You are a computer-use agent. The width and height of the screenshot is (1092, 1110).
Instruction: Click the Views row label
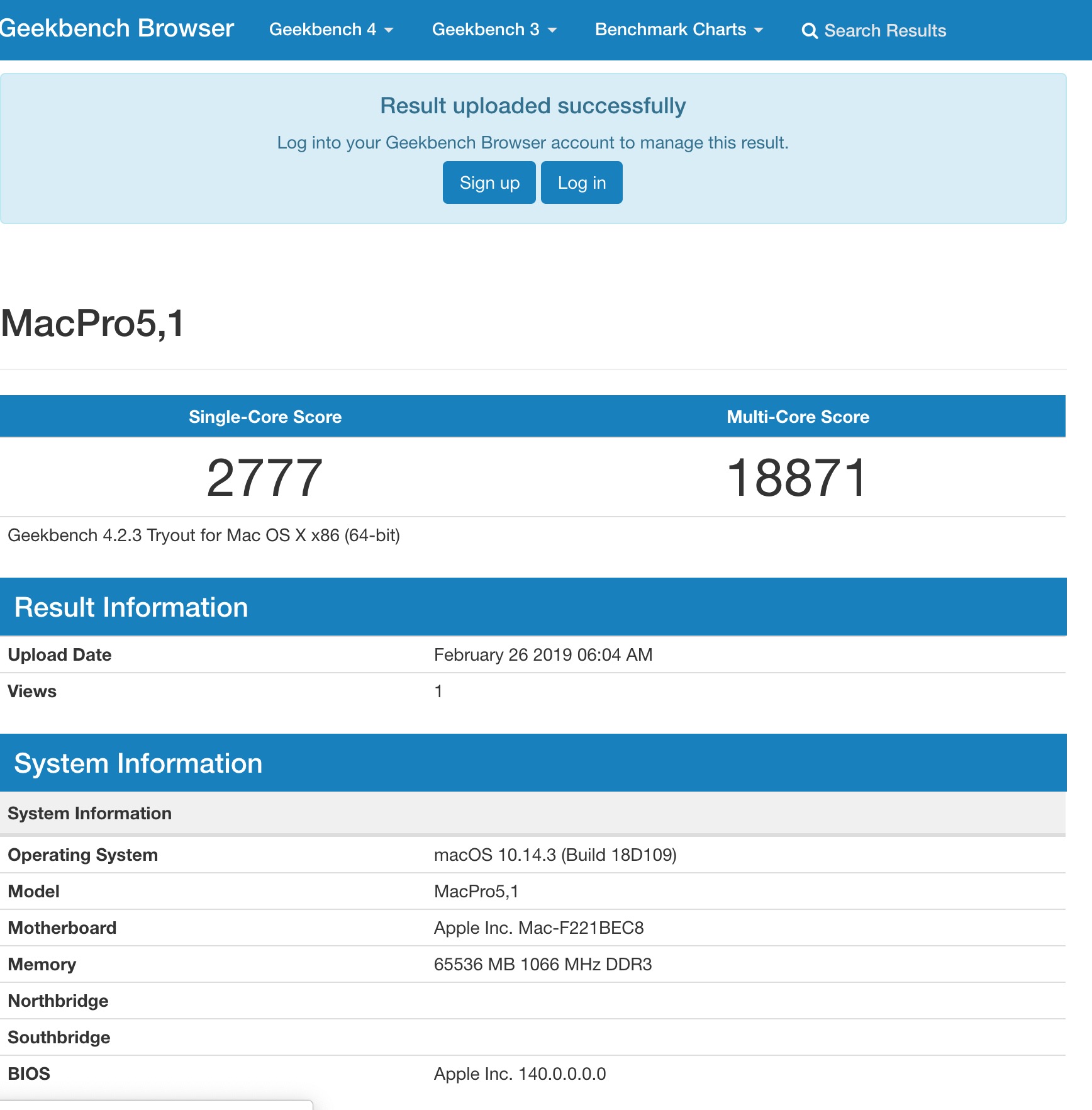pos(32,692)
